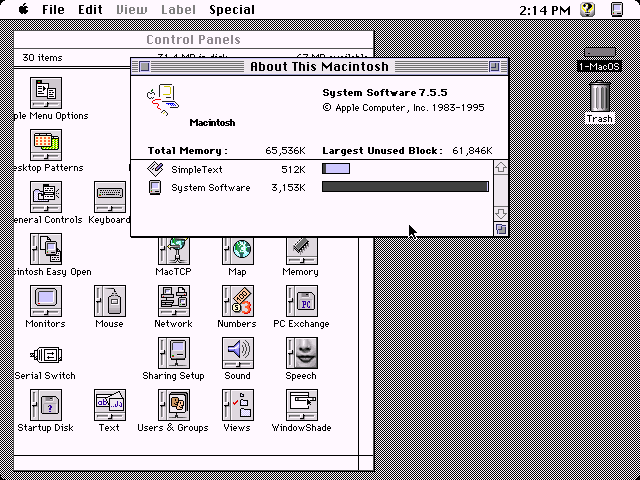Open the Apple Menu Options control panel

pyautogui.click(x=46, y=93)
